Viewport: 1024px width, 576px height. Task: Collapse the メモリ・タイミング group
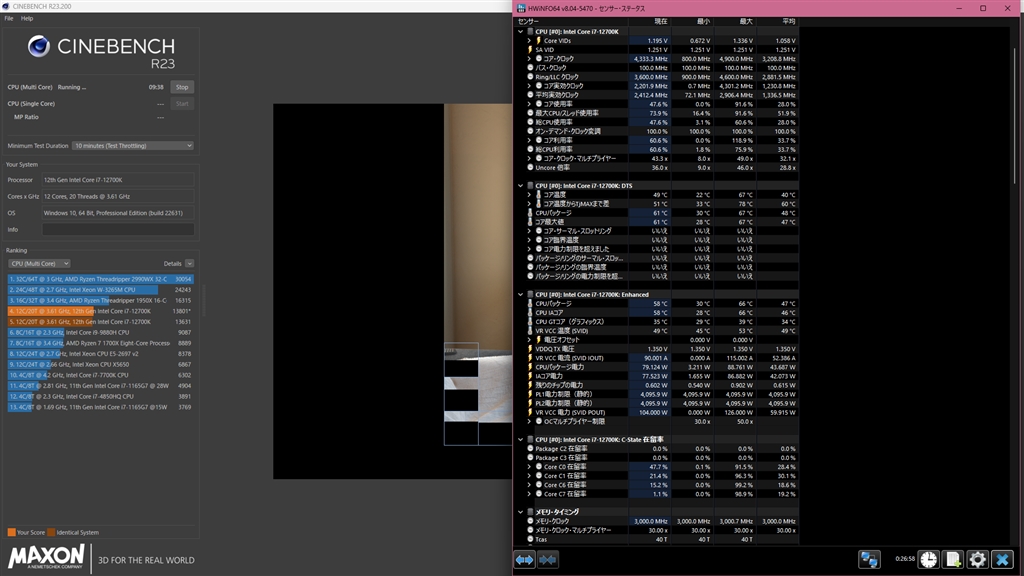tap(520, 512)
